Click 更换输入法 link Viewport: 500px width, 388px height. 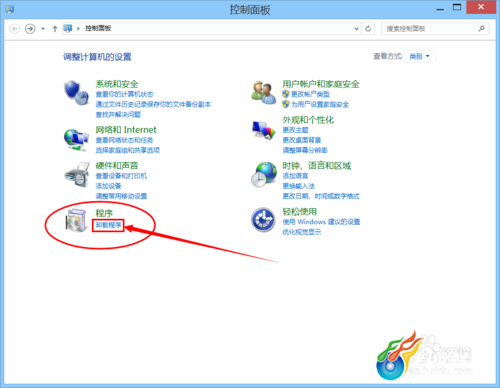[x=299, y=186]
